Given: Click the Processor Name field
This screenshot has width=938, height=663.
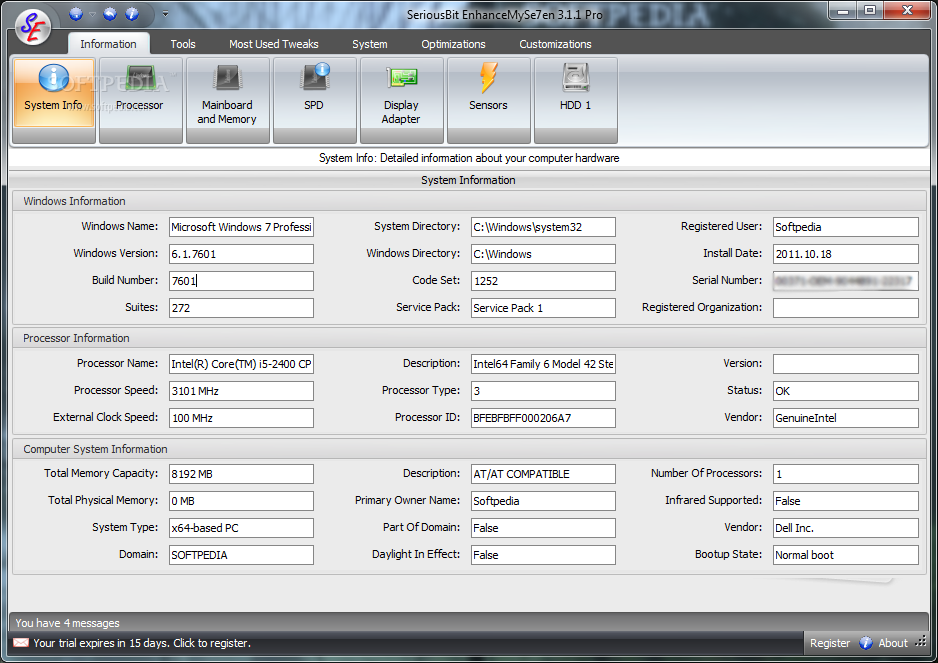Looking at the screenshot, I should 241,364.
